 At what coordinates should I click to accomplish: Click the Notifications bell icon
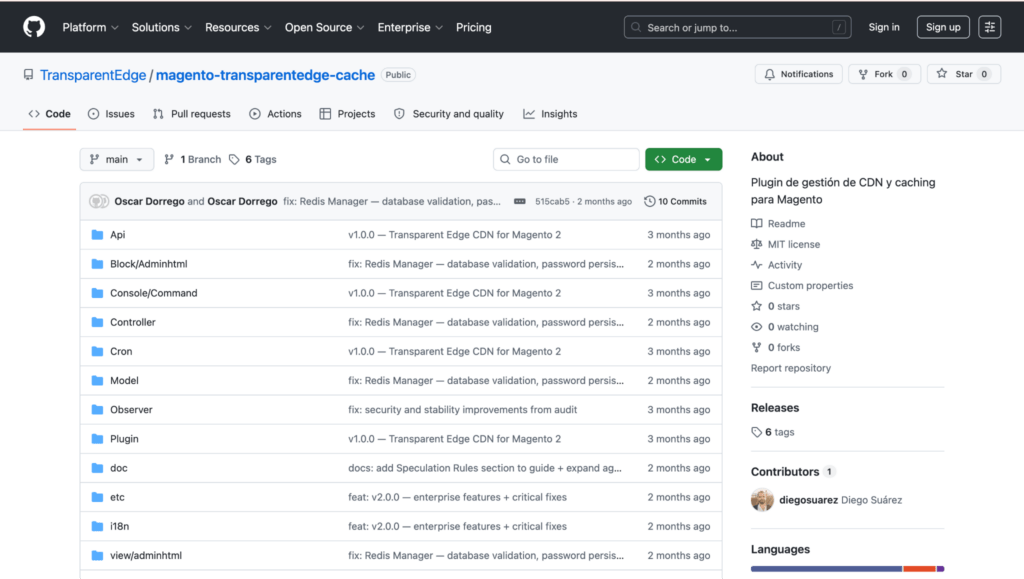(769, 74)
